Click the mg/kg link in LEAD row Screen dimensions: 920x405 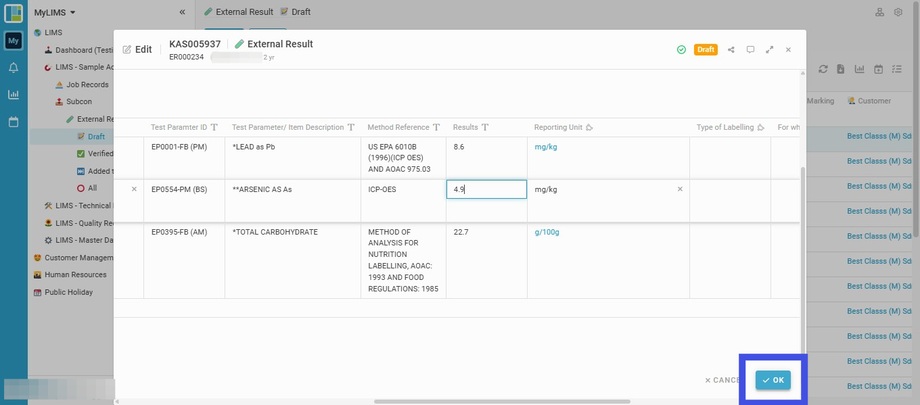coord(545,146)
